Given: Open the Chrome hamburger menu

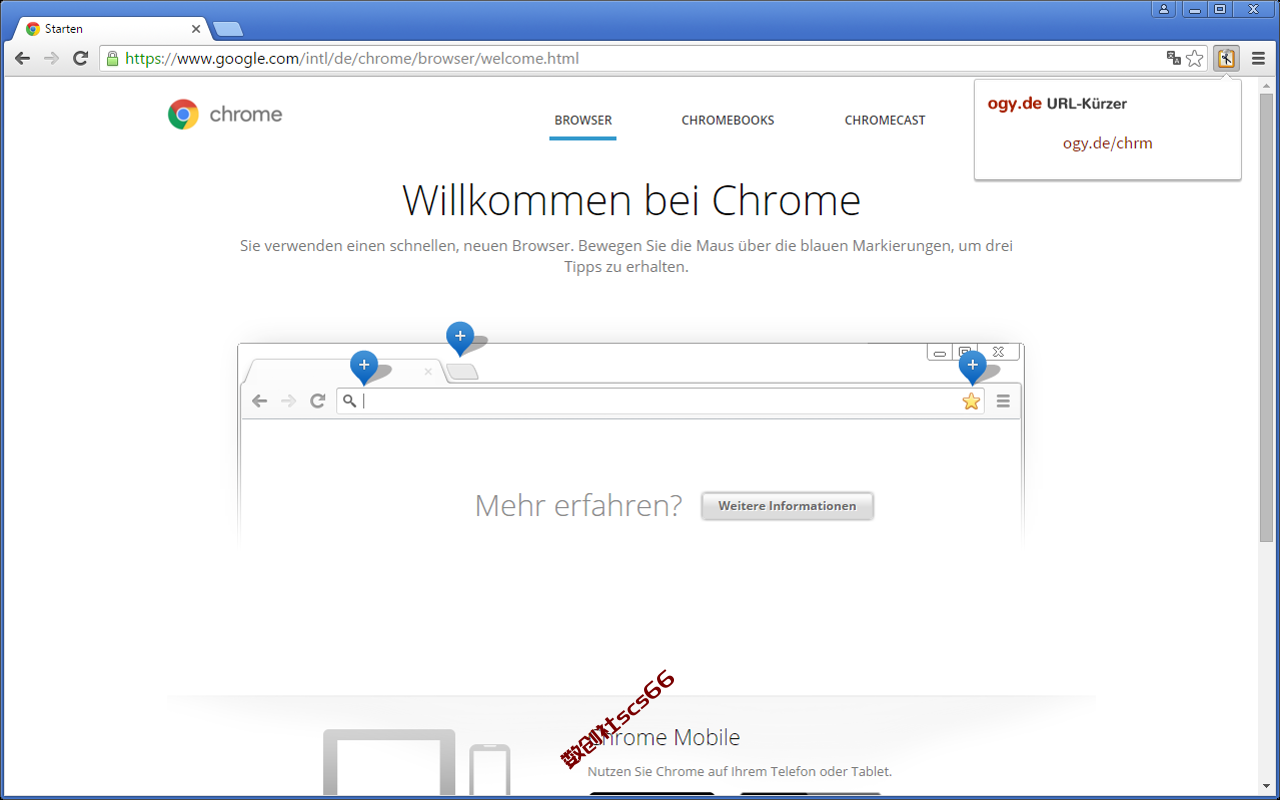Looking at the screenshot, I should [x=1259, y=58].
